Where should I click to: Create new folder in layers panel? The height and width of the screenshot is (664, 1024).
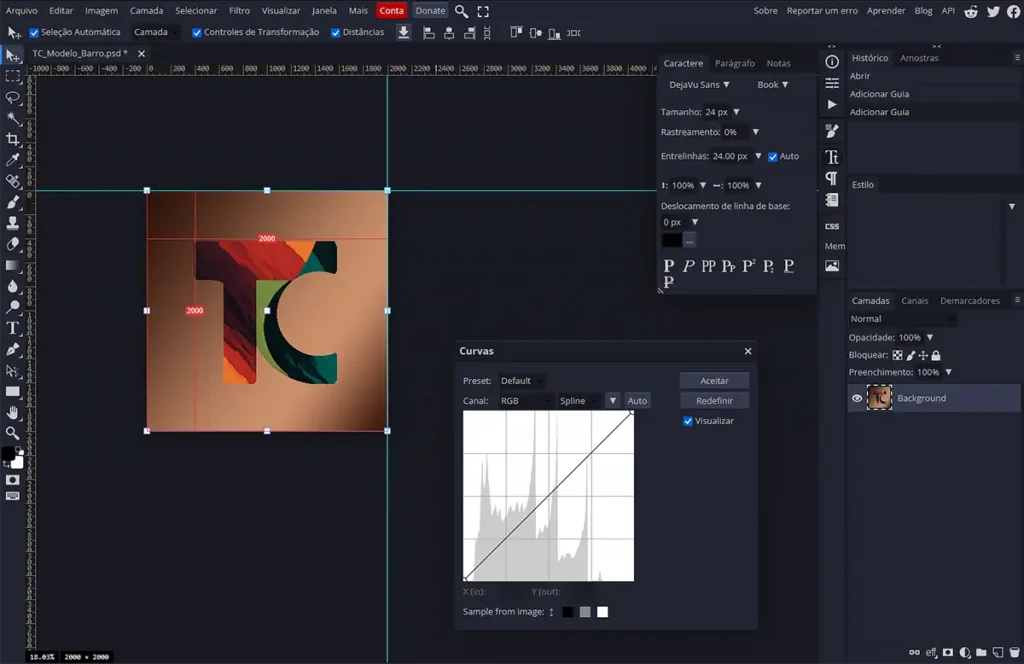pos(981,652)
